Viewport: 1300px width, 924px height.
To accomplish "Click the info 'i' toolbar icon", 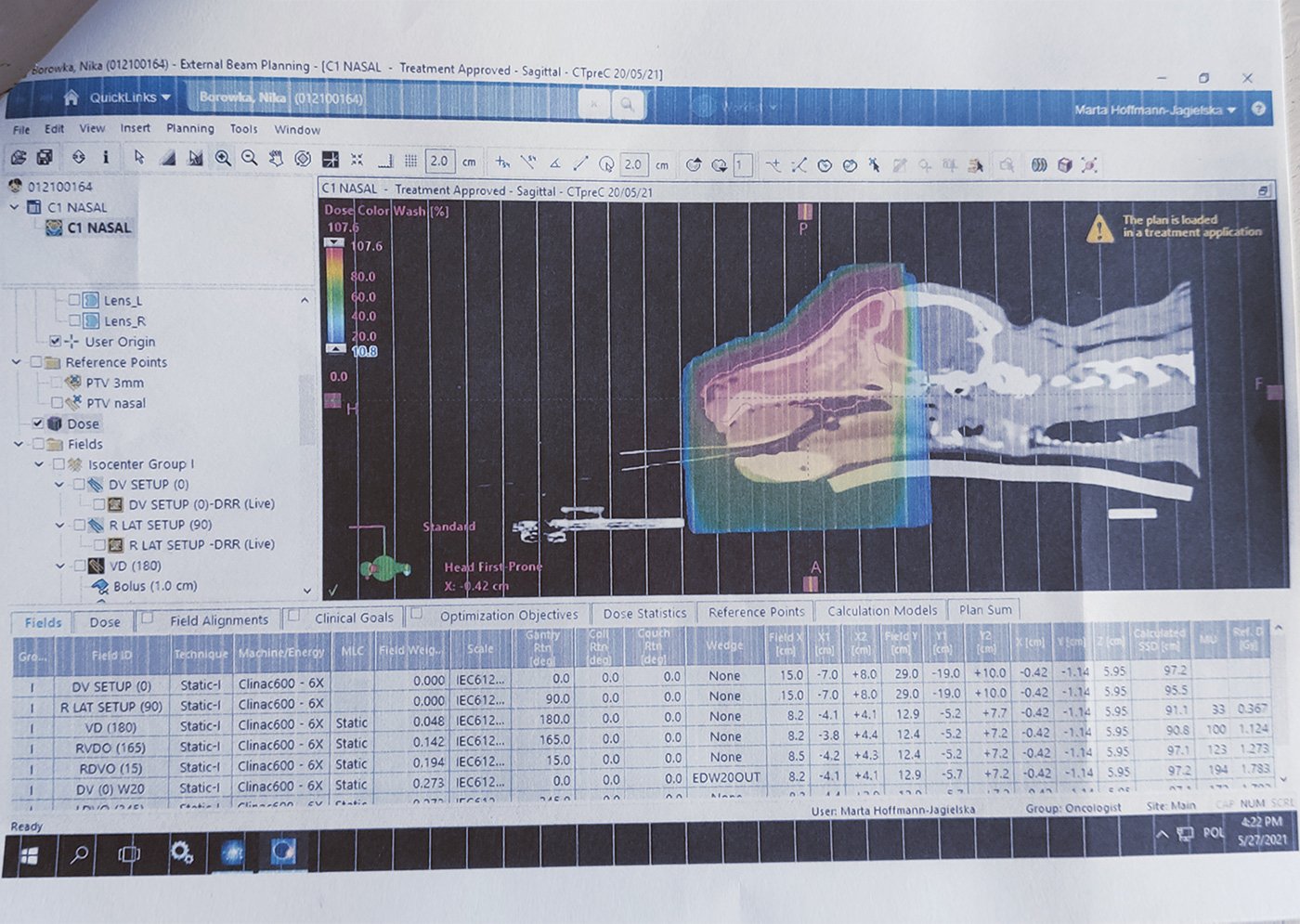I will pos(106,158).
